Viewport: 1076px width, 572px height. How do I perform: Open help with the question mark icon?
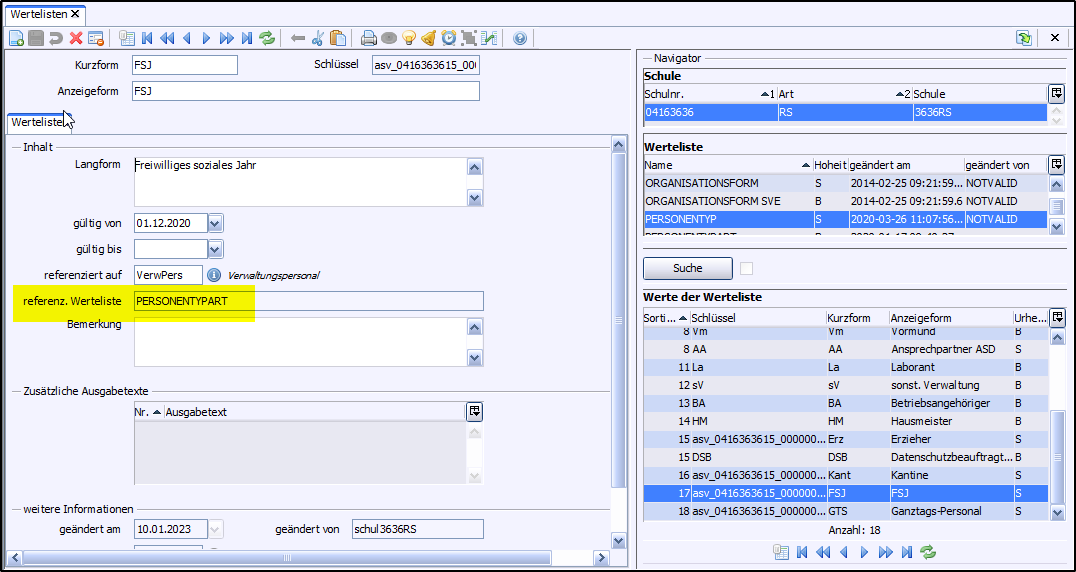520,39
